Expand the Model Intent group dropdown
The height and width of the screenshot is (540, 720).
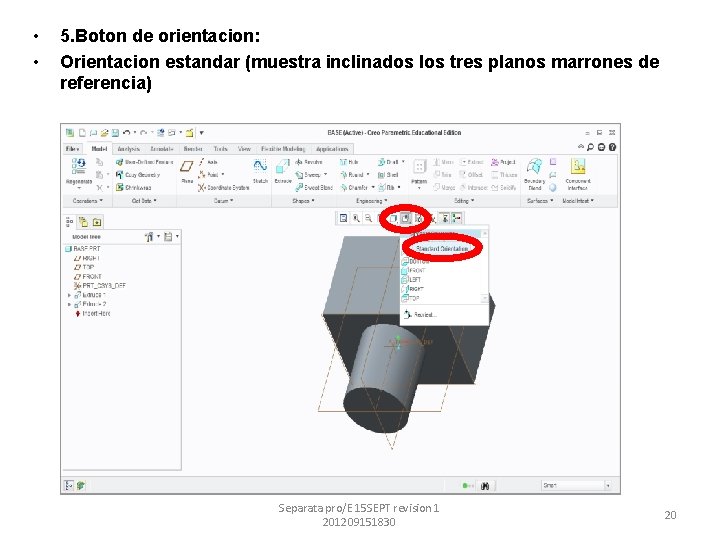(578, 201)
